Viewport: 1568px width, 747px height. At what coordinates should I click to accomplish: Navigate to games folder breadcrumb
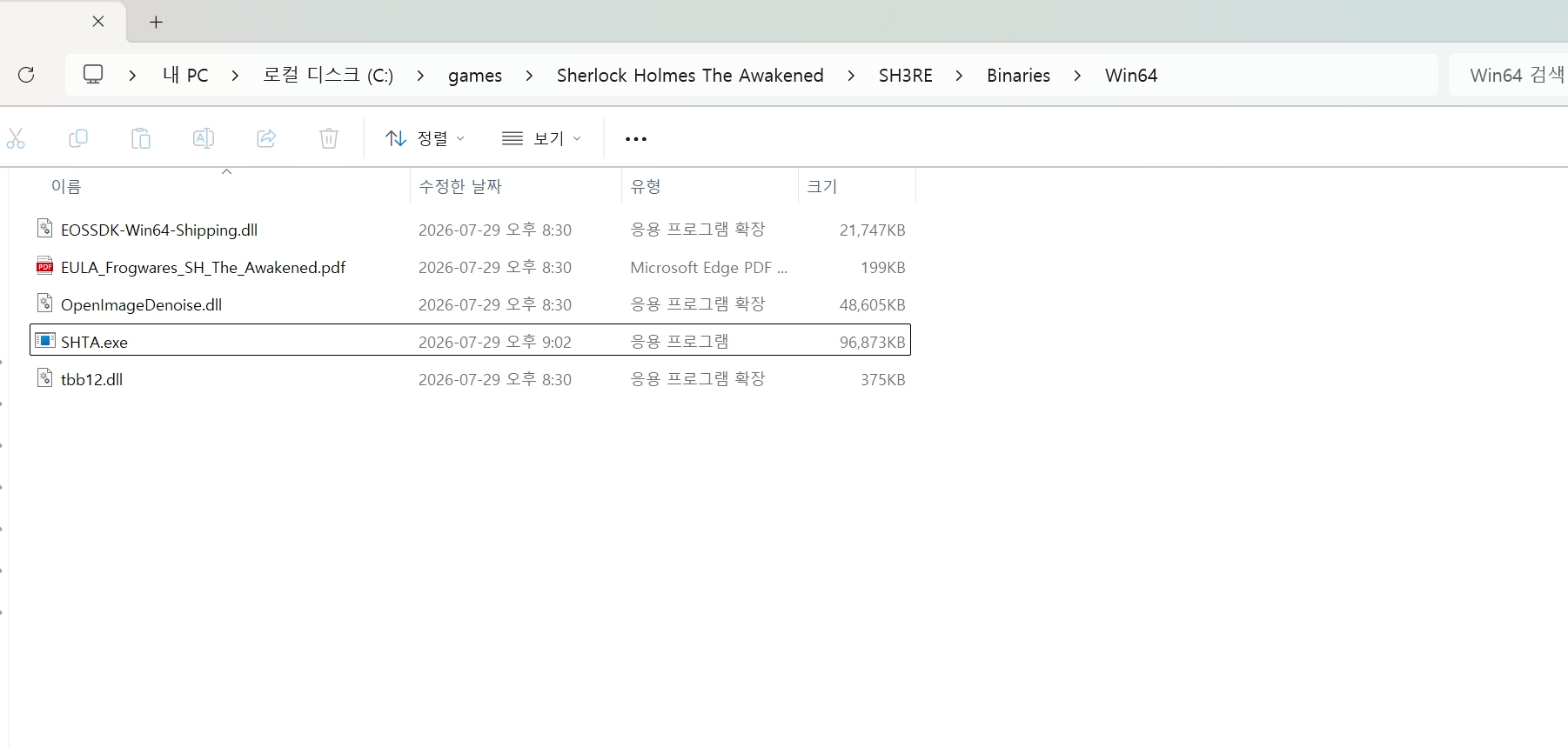pos(475,76)
